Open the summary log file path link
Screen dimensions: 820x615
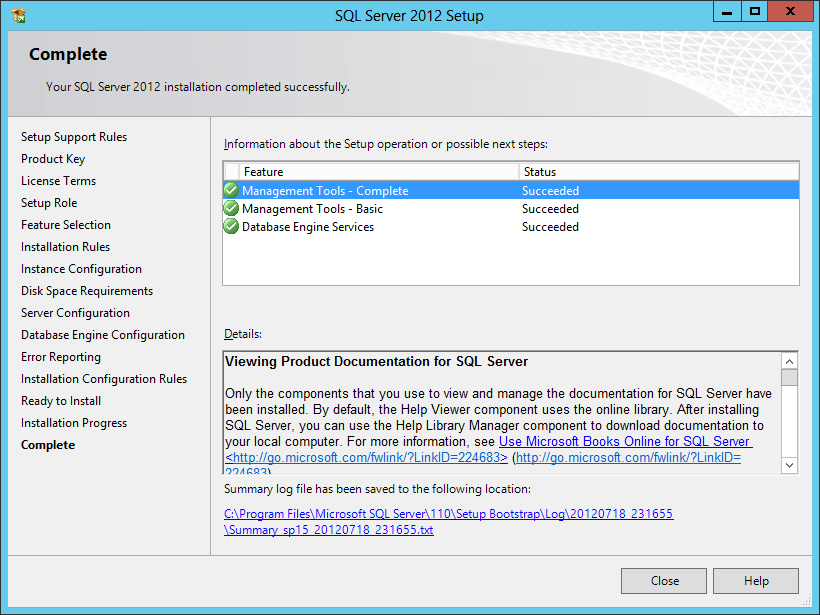click(x=449, y=521)
